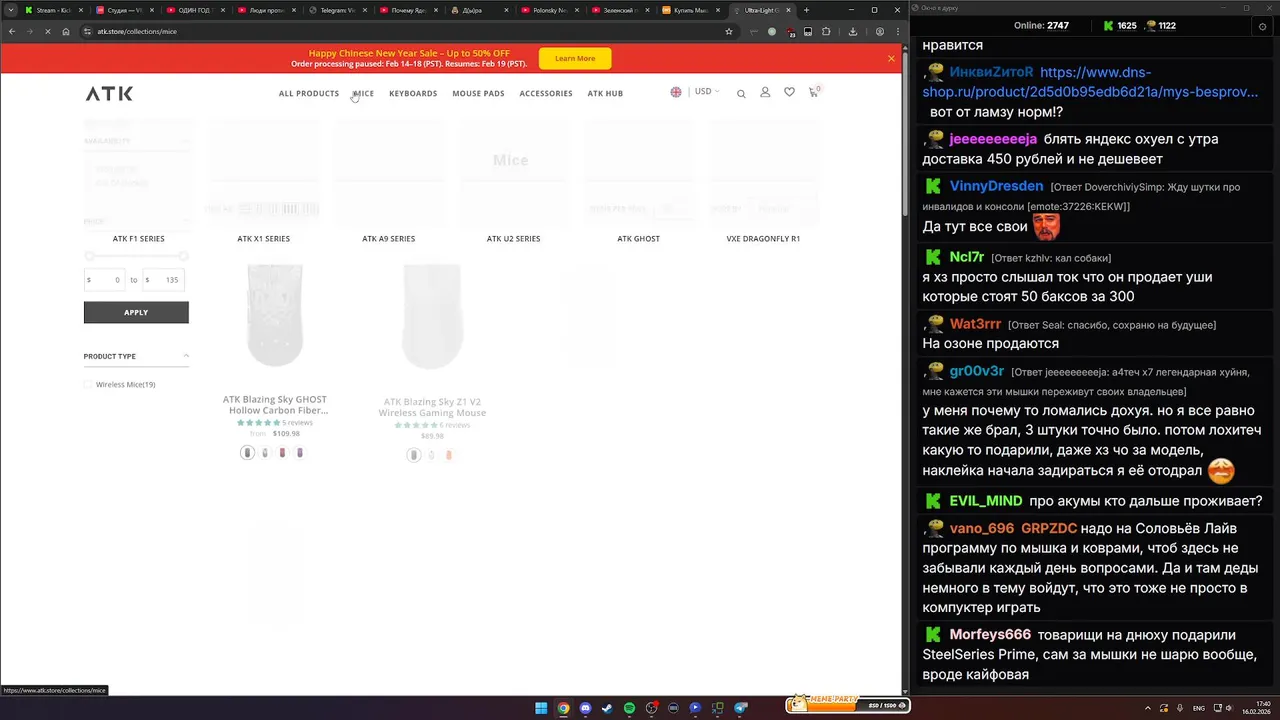The height and width of the screenshot is (720, 1280).
Task: Click the username VinnyDresden in chat
Action: click(x=996, y=186)
